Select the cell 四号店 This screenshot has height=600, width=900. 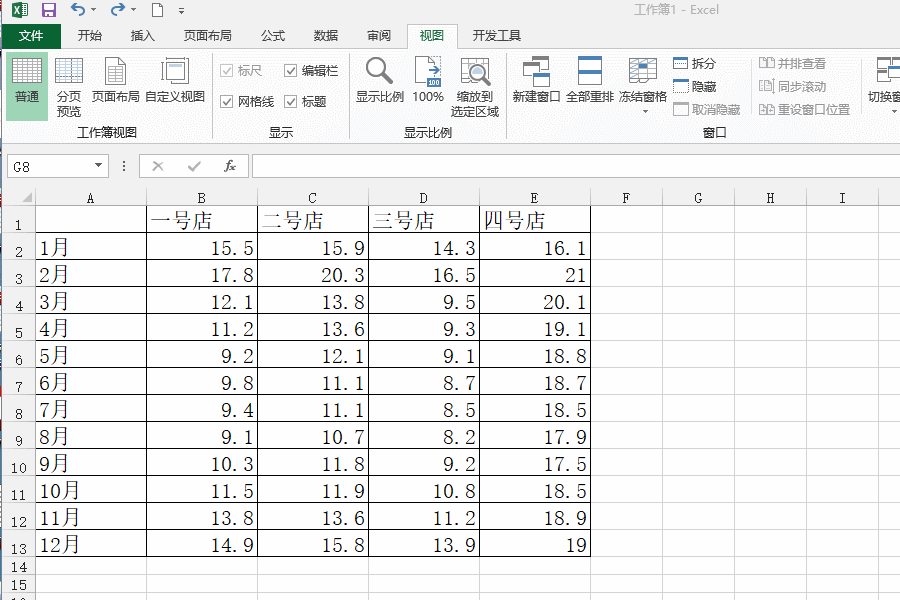point(534,220)
